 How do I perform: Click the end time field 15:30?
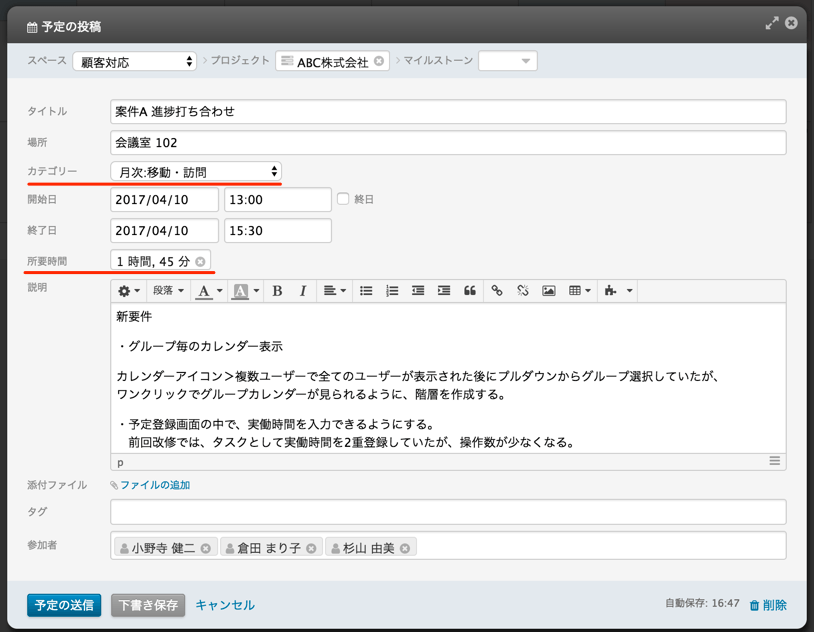(278, 231)
